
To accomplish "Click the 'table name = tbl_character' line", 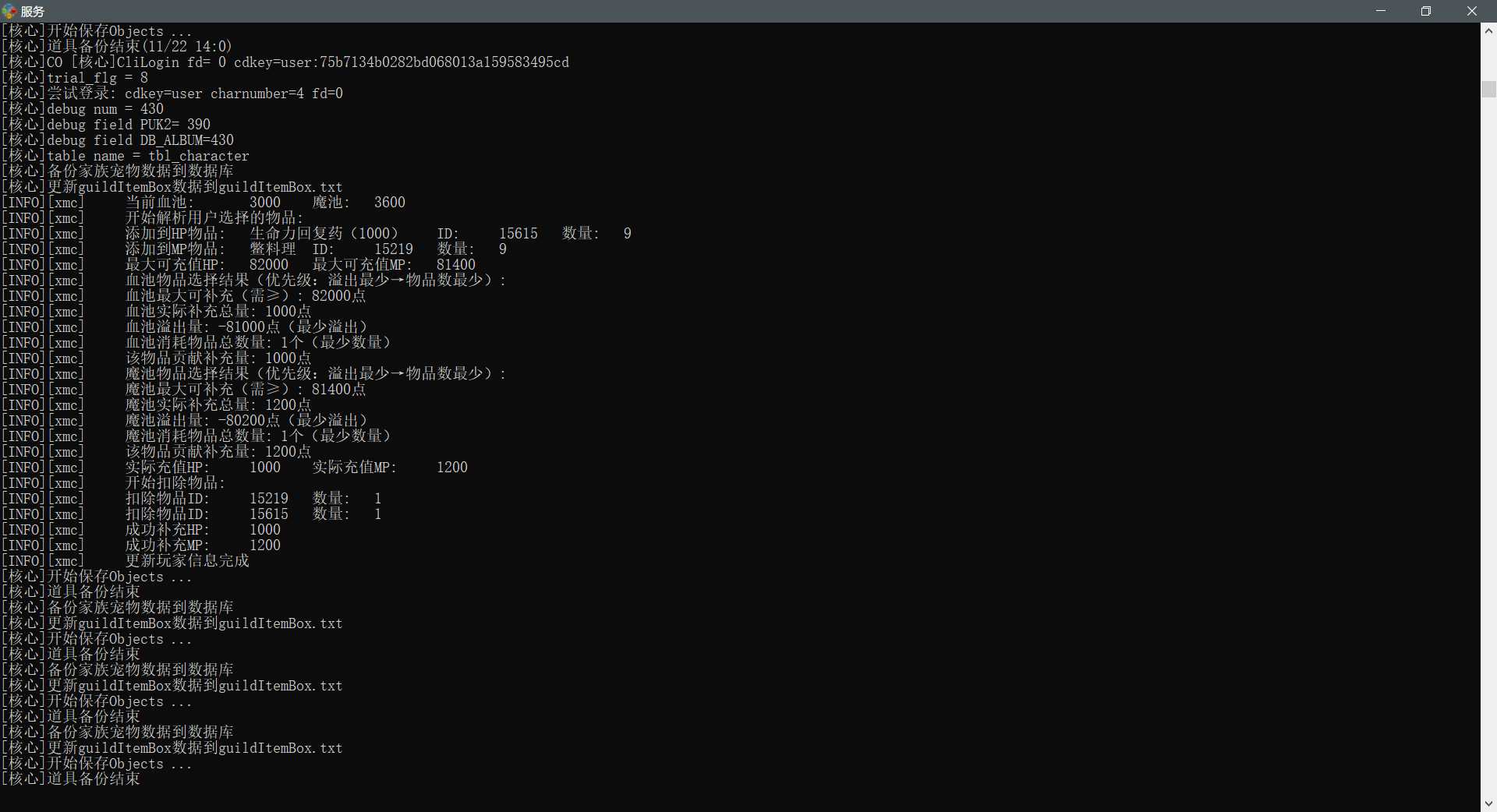I will pyautogui.click(x=126, y=156).
